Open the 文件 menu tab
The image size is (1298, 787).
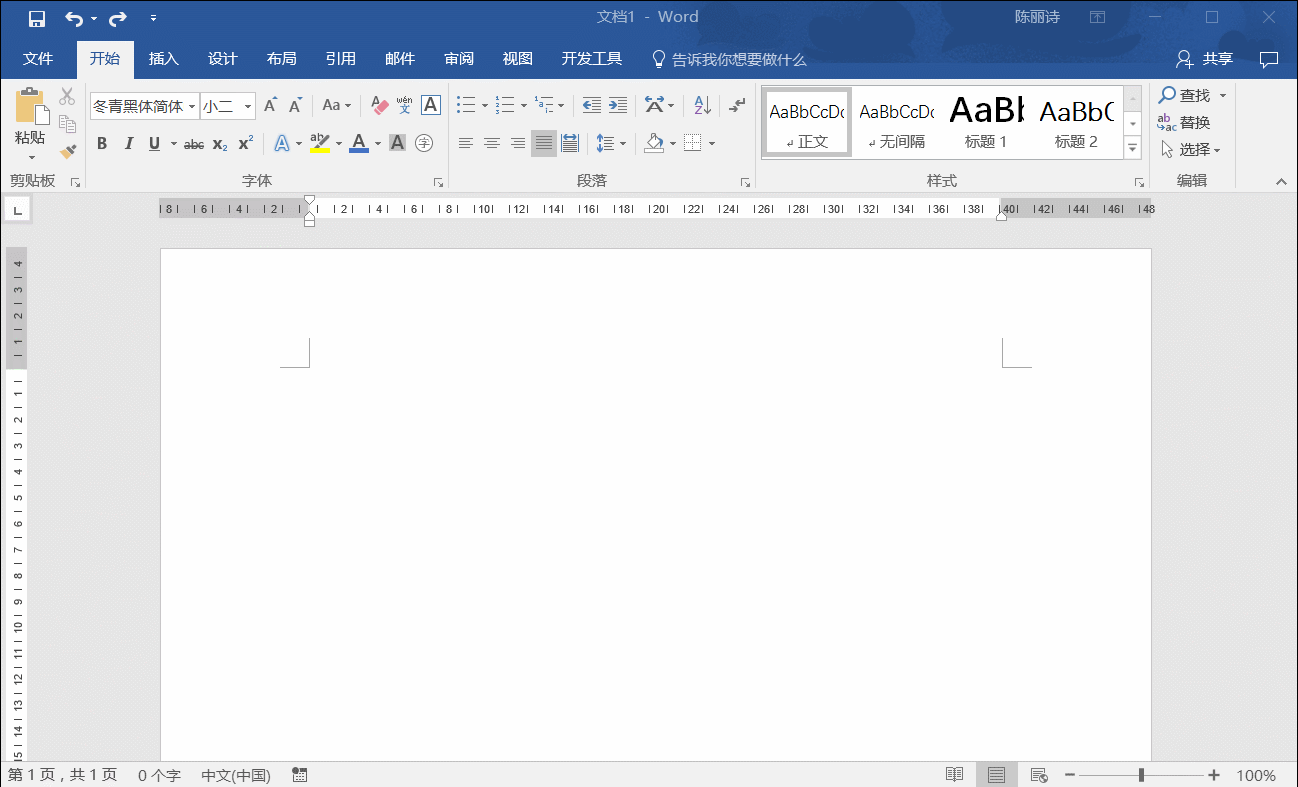click(38, 59)
